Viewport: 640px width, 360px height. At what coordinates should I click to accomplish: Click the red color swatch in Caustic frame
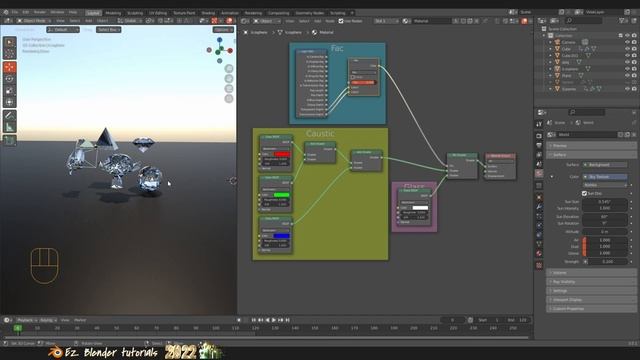282,154
